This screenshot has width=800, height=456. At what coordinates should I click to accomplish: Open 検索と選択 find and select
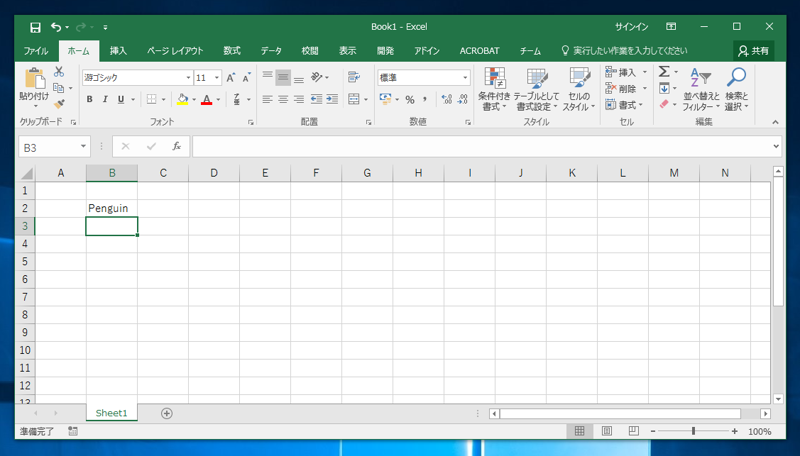coord(736,89)
